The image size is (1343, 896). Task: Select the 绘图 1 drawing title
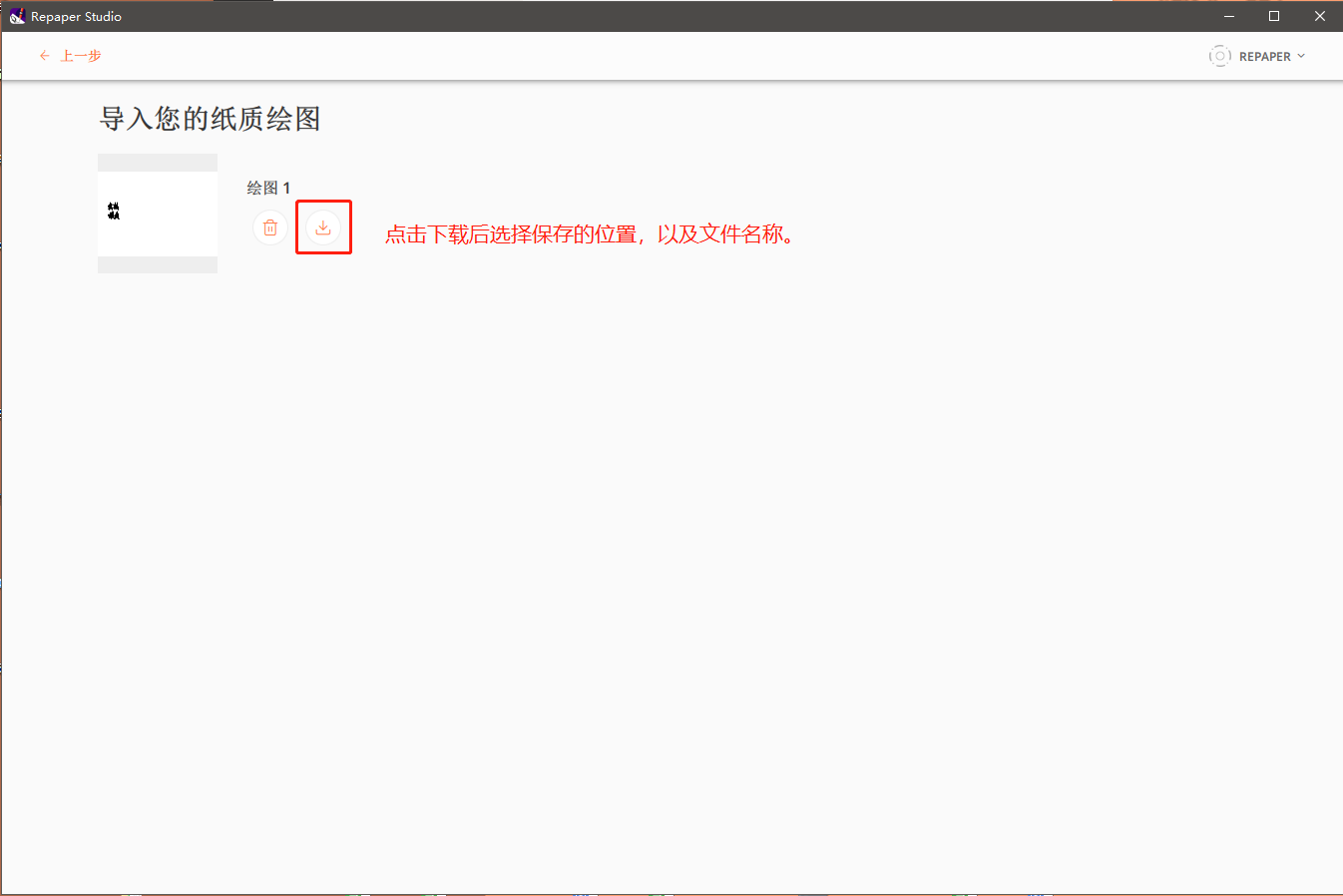click(268, 188)
